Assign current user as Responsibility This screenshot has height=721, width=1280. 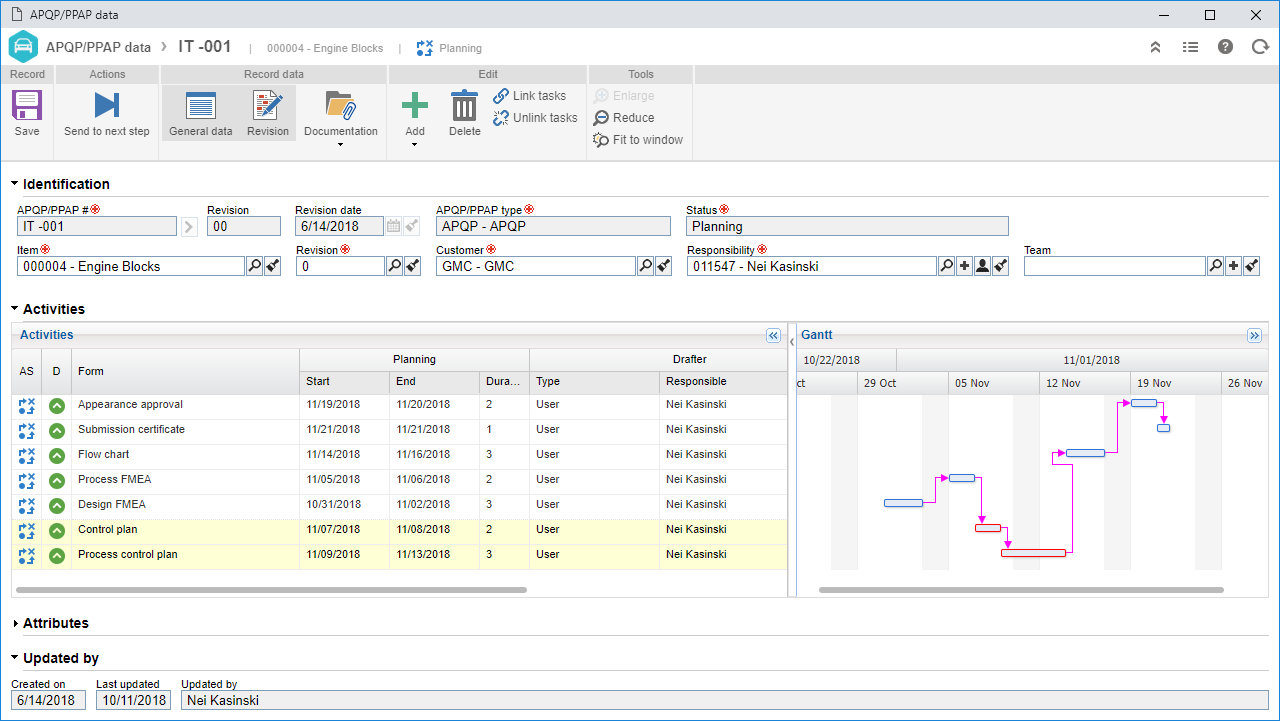pyautogui.click(x=982, y=266)
